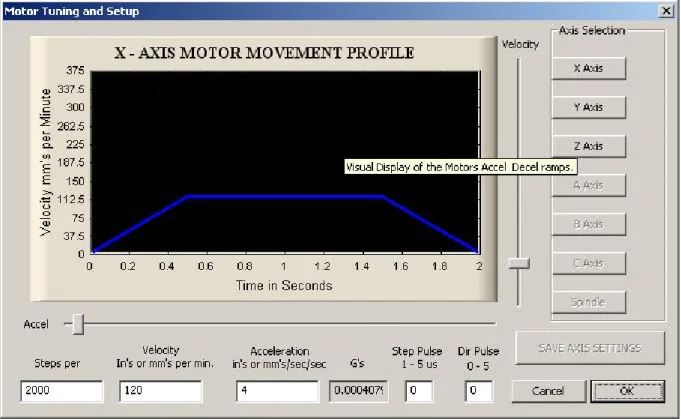The image size is (681, 419).
Task: Click the Acceleration field showing 4
Action: [x=277, y=391]
